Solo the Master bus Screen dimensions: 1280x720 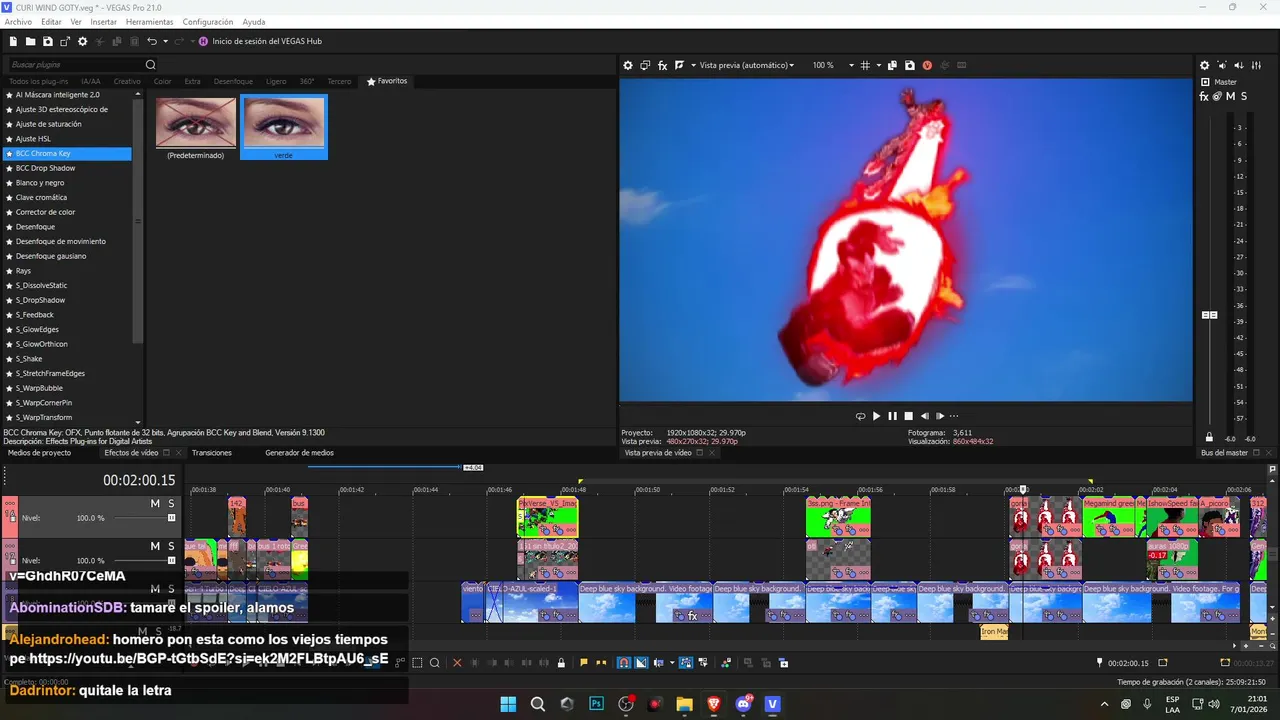point(1244,96)
